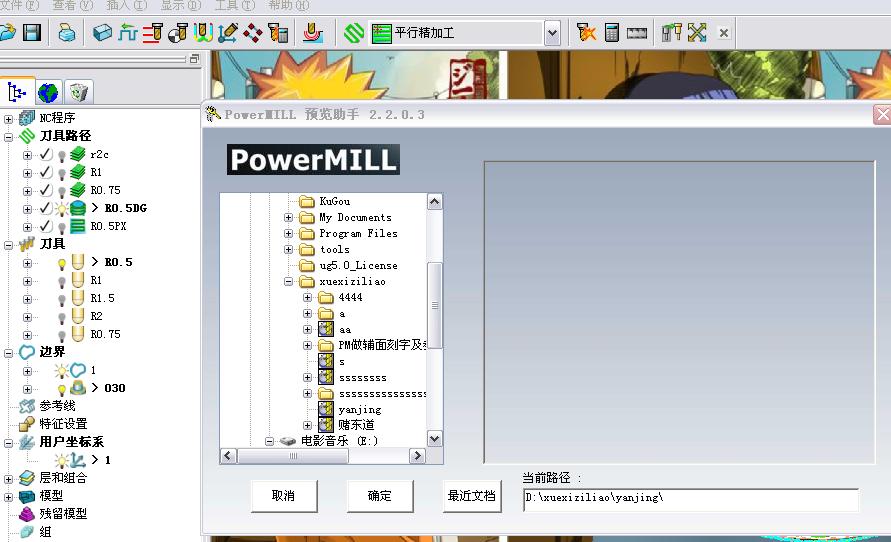Screen dimensions: 891x542
Task: Click the collision check burst icon
Action: pyautogui.click(x=586, y=32)
